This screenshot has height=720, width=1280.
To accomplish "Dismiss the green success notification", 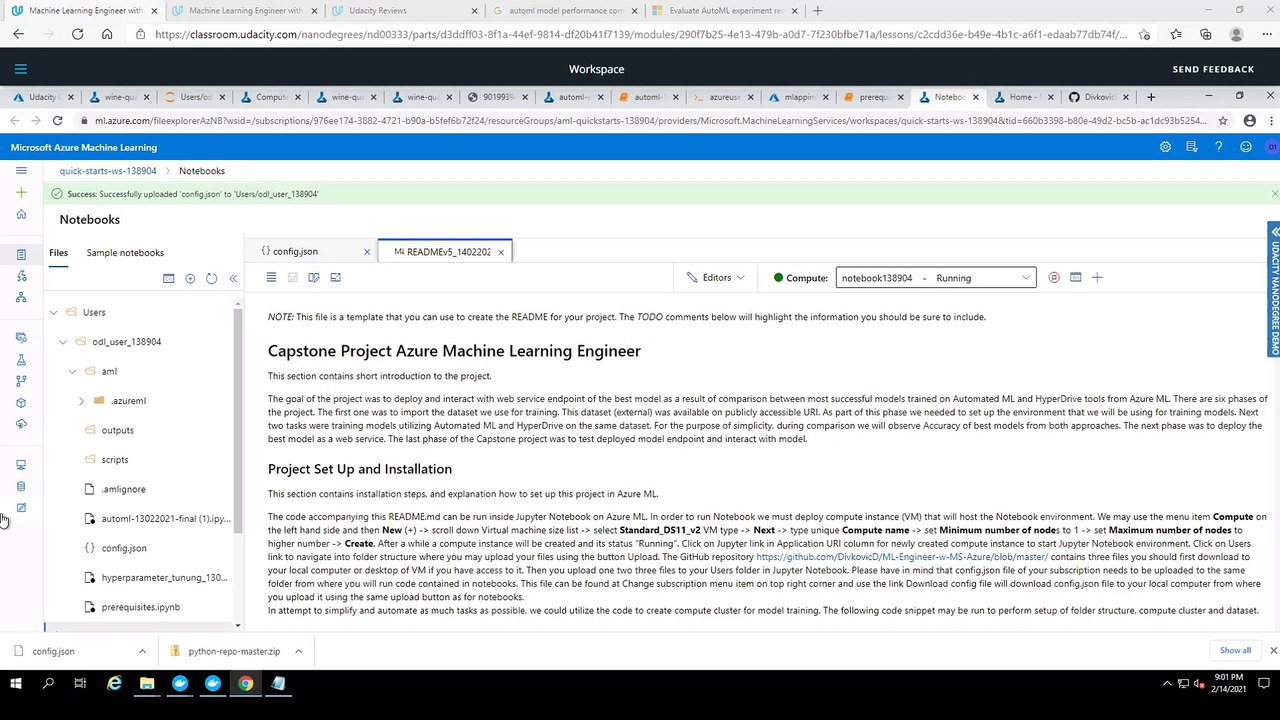I will point(1274,194).
